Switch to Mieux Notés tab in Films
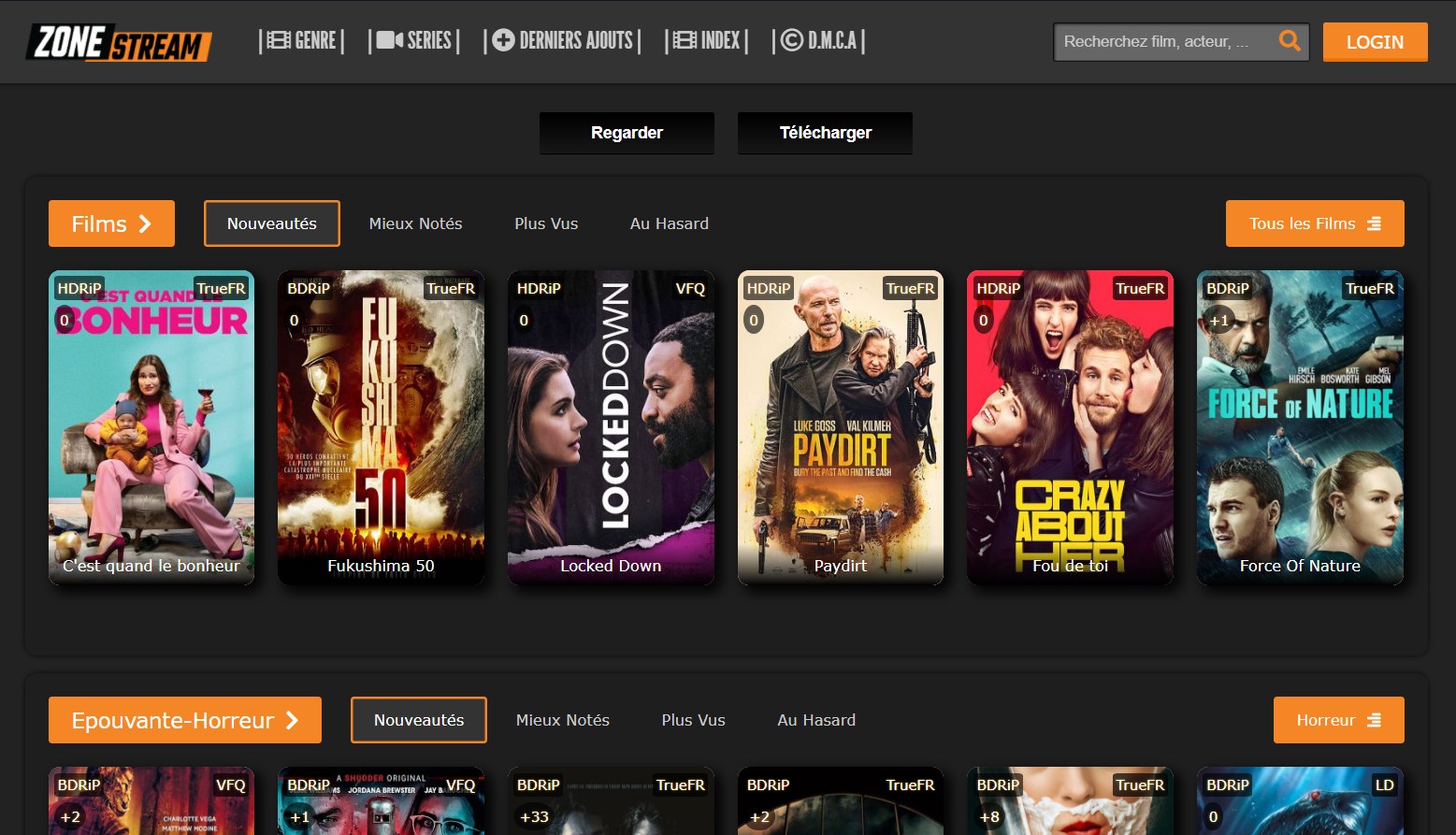The height and width of the screenshot is (835, 1456). point(415,223)
